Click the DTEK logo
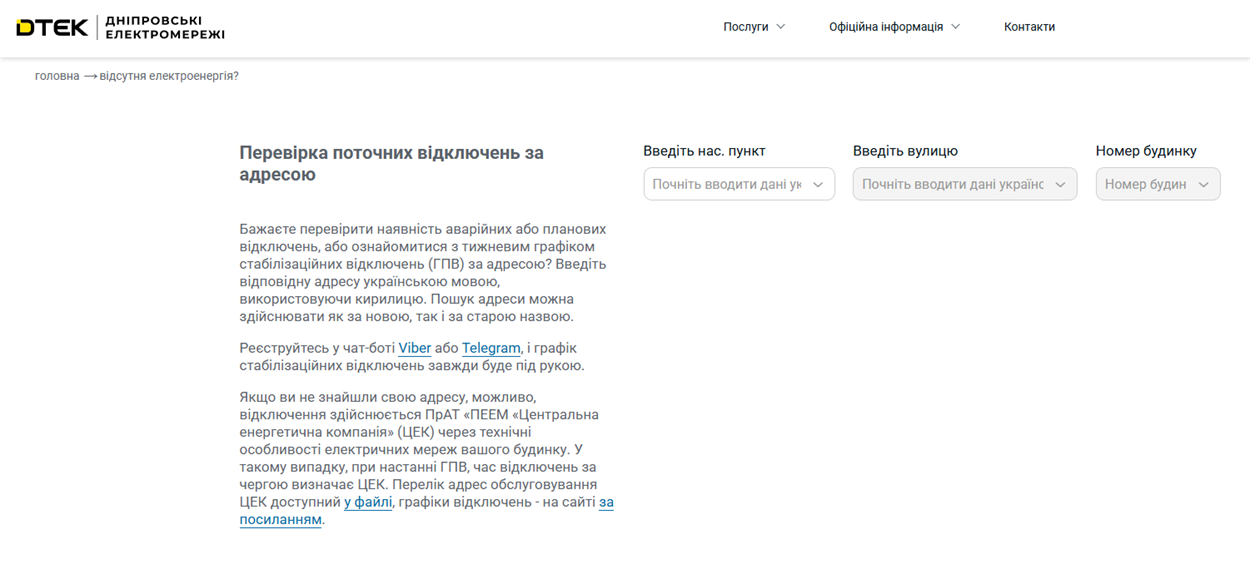Image resolution: width=1250 pixels, height=569 pixels. [x=52, y=27]
